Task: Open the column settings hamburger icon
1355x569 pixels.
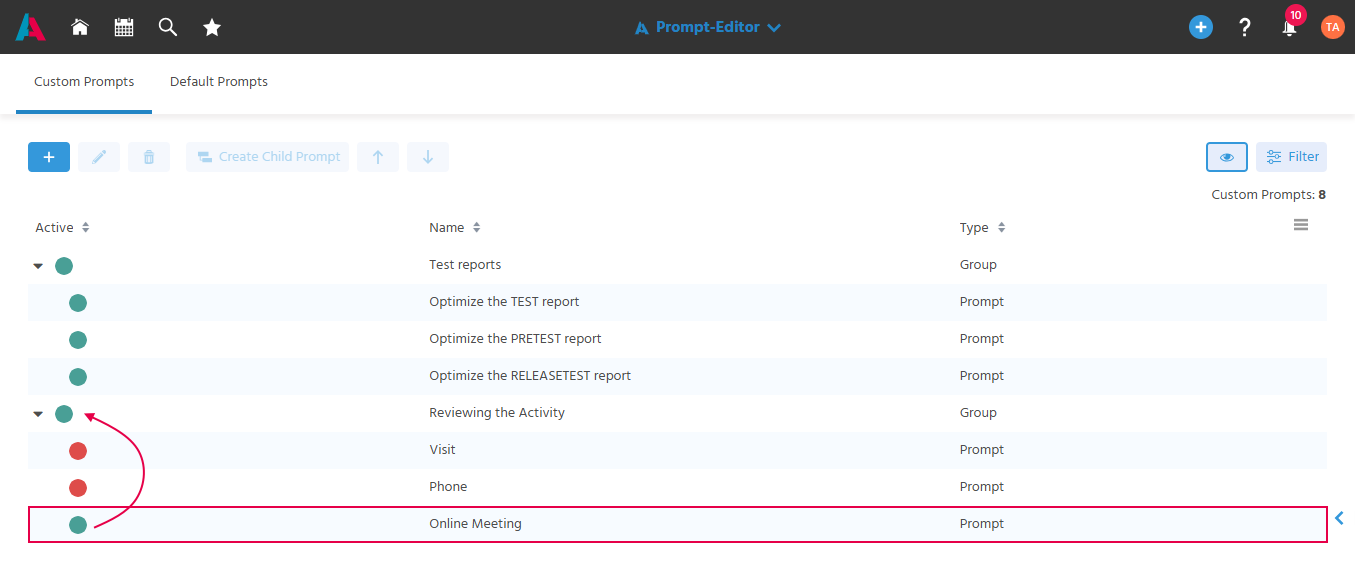Action: (x=1301, y=225)
